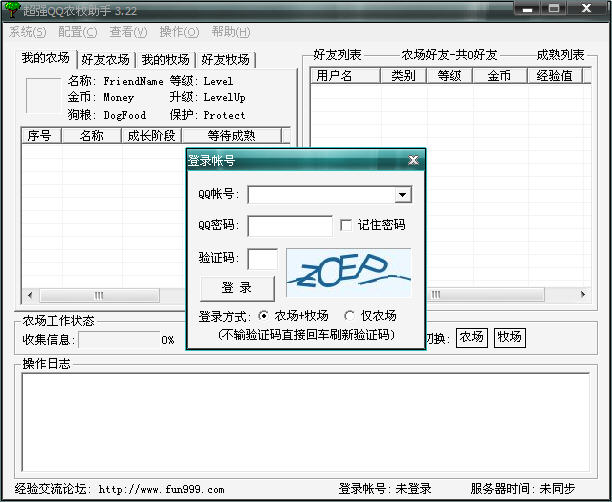Viewport: 612px width, 502px height.
Task: Click the 好友列表 group label
Action: coord(337,55)
